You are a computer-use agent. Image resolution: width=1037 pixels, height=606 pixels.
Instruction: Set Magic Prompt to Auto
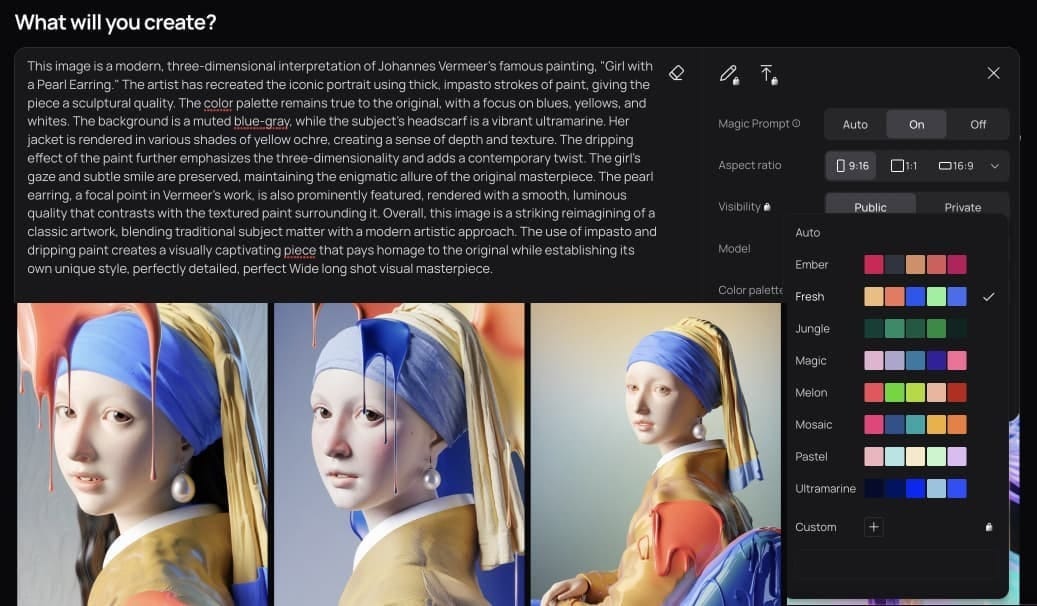[855, 124]
